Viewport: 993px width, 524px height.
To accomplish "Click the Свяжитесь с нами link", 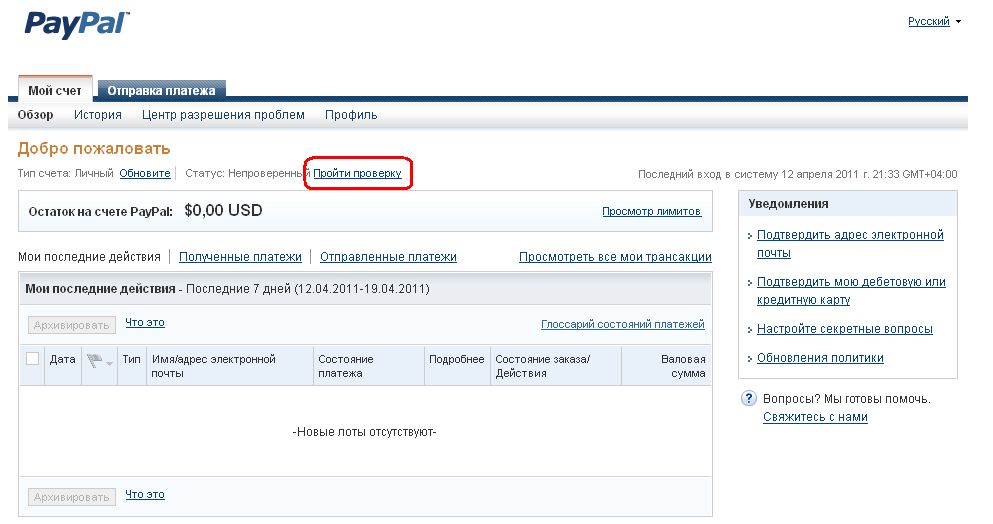I will (815, 417).
